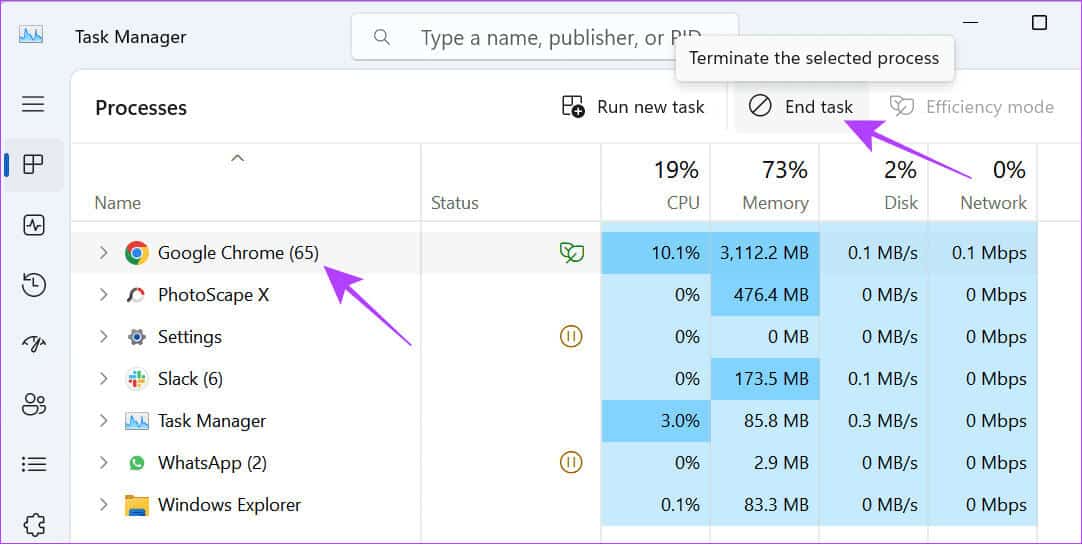Open Startup apps page from sidebar
This screenshot has height=545, width=1082.
pyautogui.click(x=33, y=344)
